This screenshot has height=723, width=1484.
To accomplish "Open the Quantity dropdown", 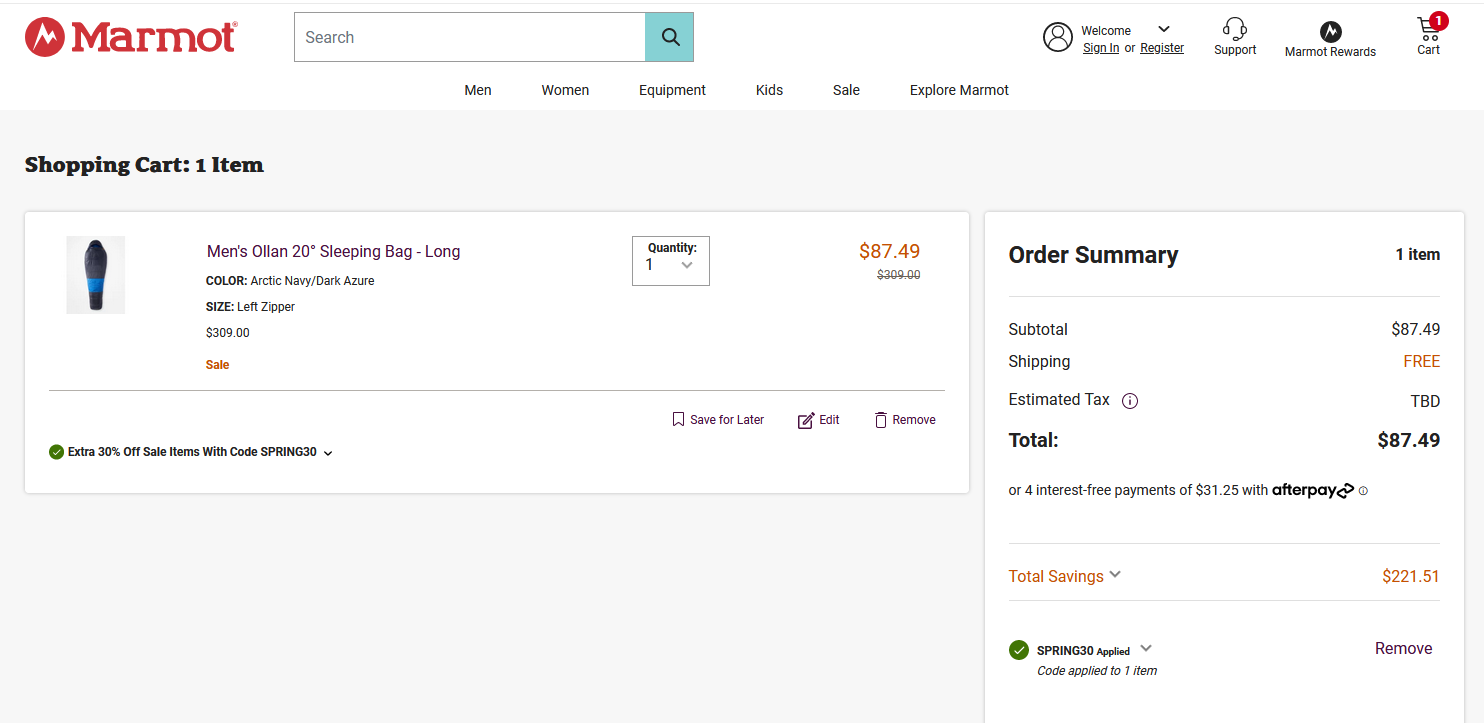I will [671, 261].
